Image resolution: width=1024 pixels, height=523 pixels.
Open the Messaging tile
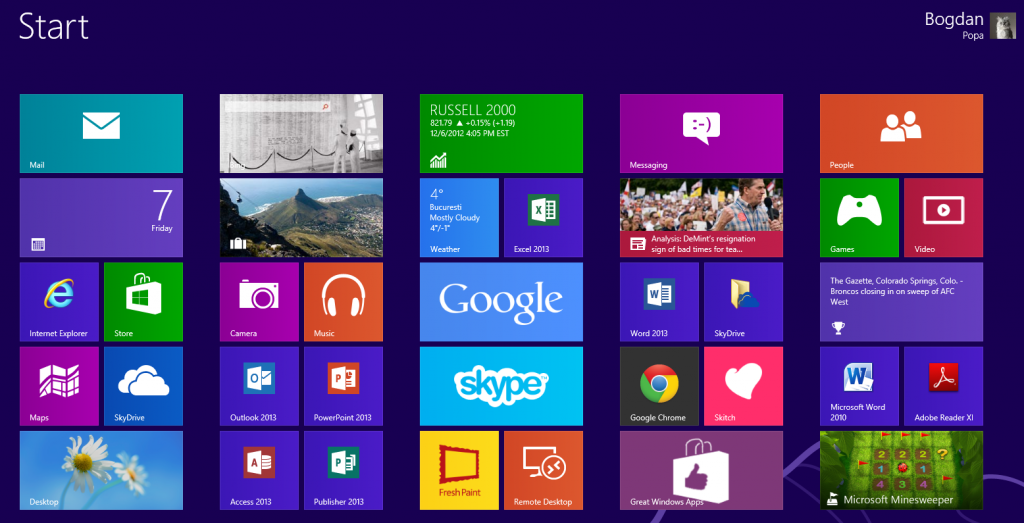coord(701,133)
